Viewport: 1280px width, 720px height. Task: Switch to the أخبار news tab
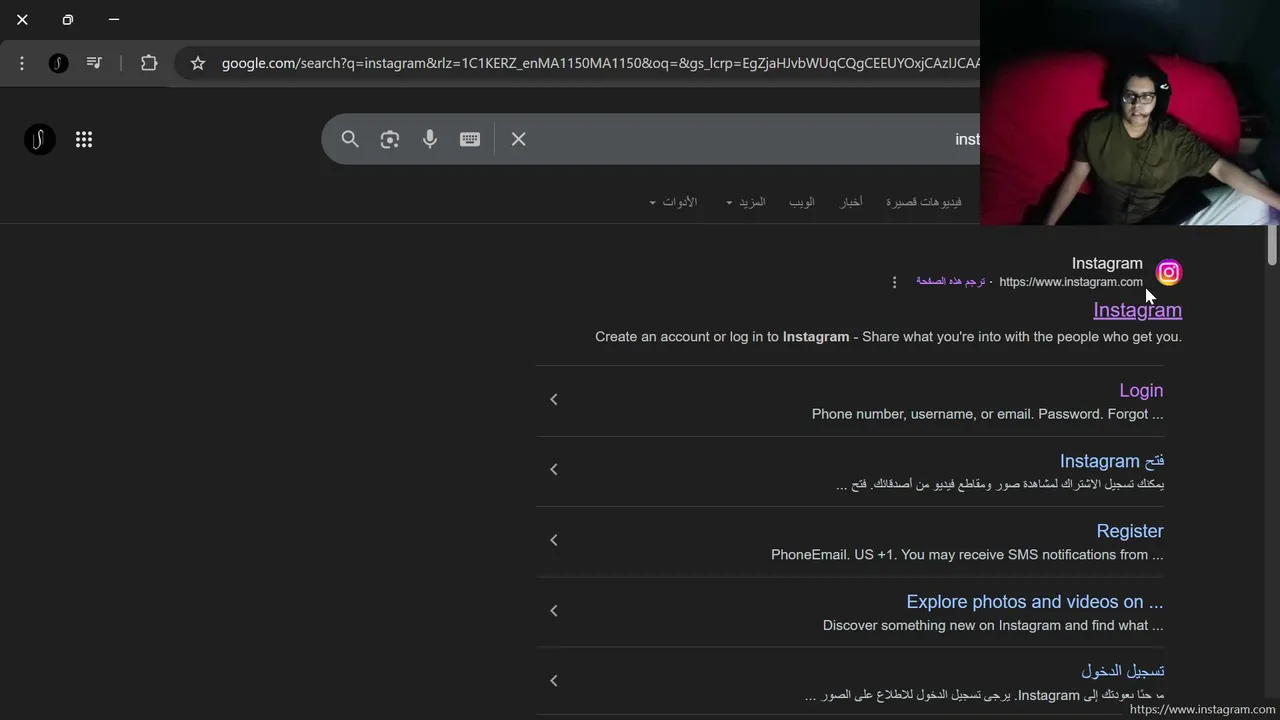pyautogui.click(x=851, y=202)
